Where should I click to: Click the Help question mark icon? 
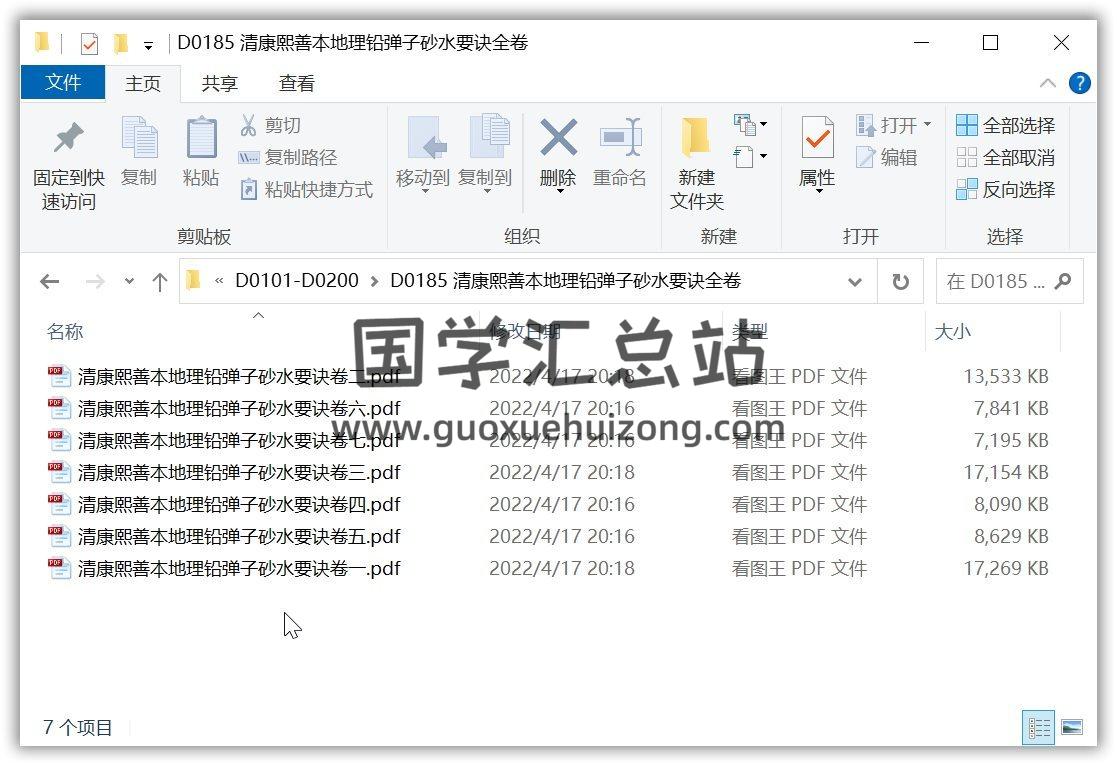tap(1079, 83)
